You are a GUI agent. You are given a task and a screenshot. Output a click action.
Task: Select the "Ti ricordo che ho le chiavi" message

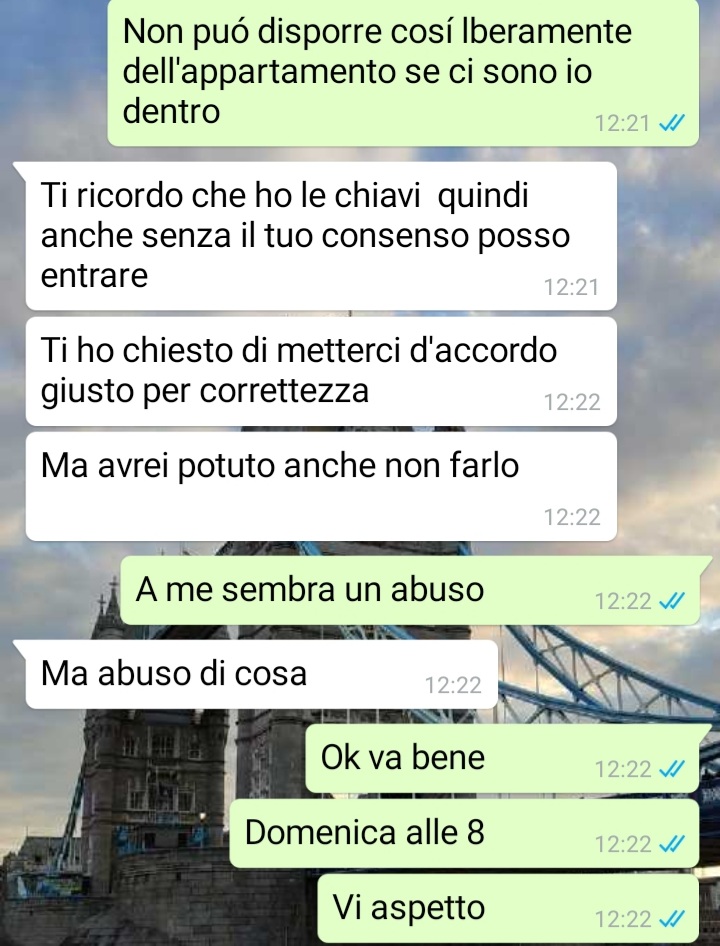tap(321, 236)
